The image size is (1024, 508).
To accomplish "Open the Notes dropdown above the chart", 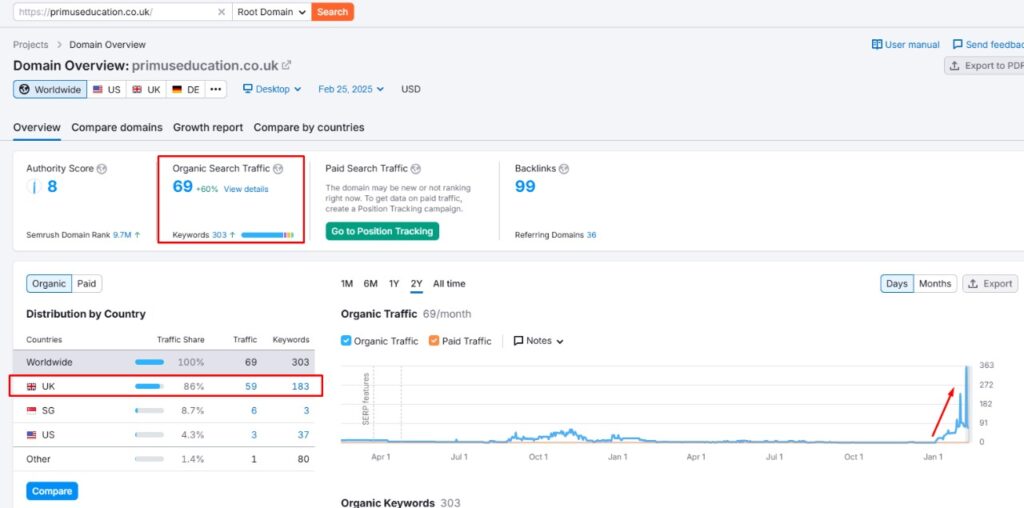I will (538, 341).
